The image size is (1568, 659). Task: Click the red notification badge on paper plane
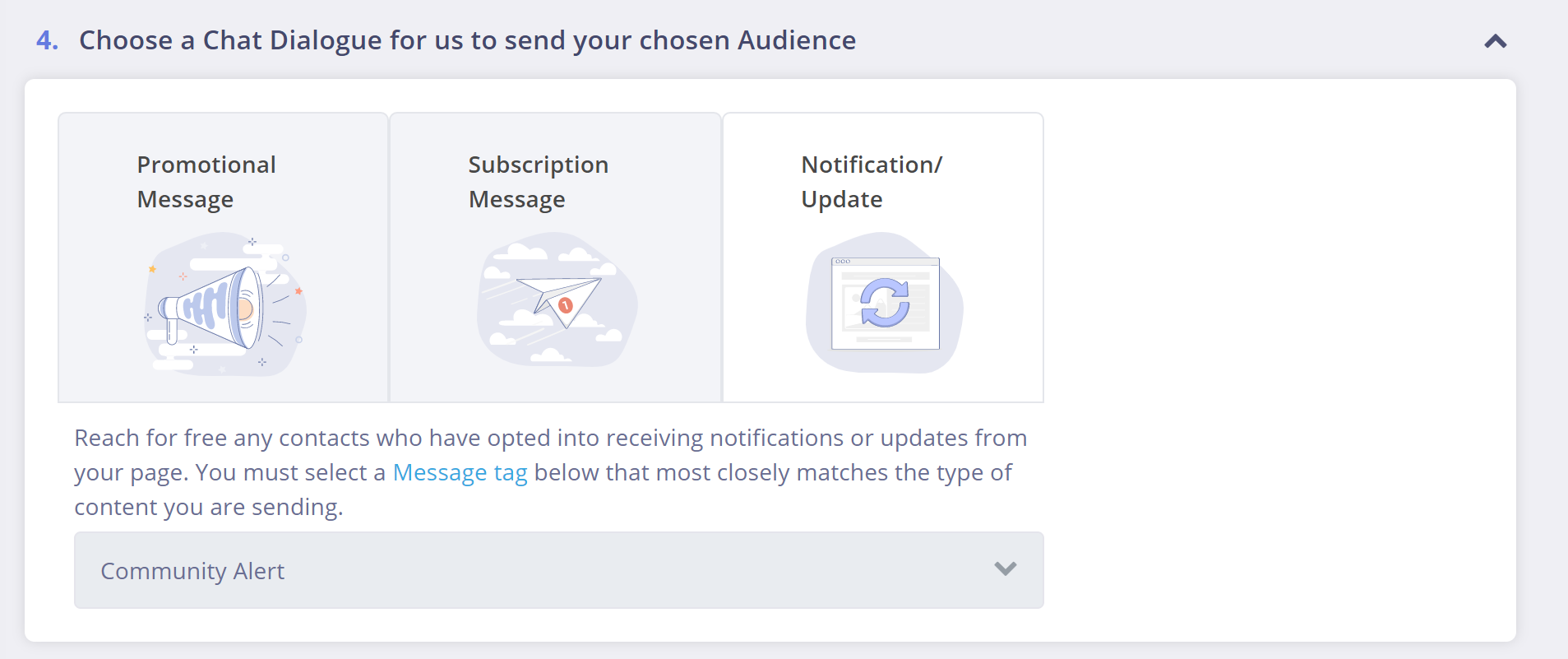pos(566,305)
